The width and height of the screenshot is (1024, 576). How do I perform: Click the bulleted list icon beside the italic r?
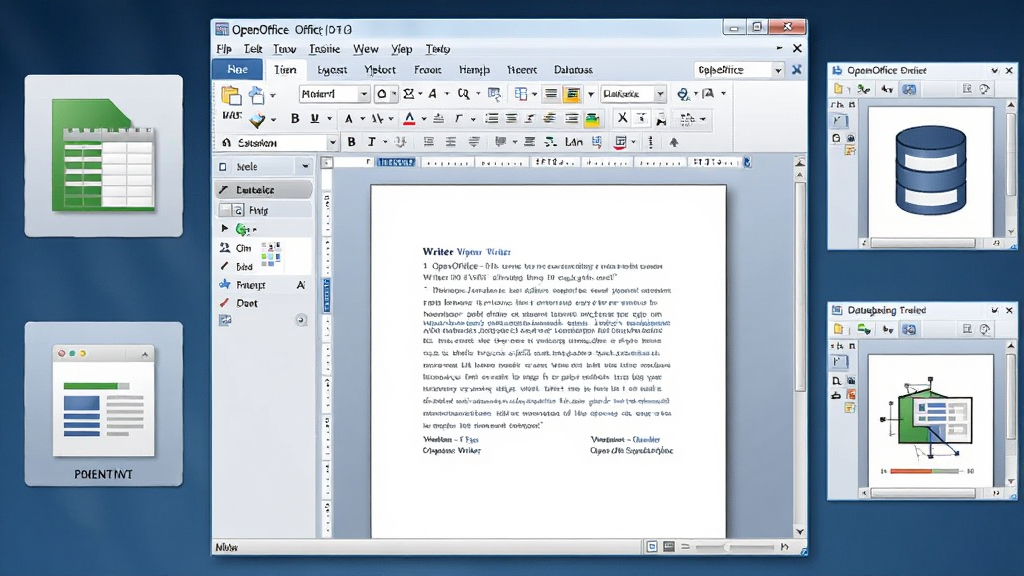pyautogui.click(x=491, y=119)
